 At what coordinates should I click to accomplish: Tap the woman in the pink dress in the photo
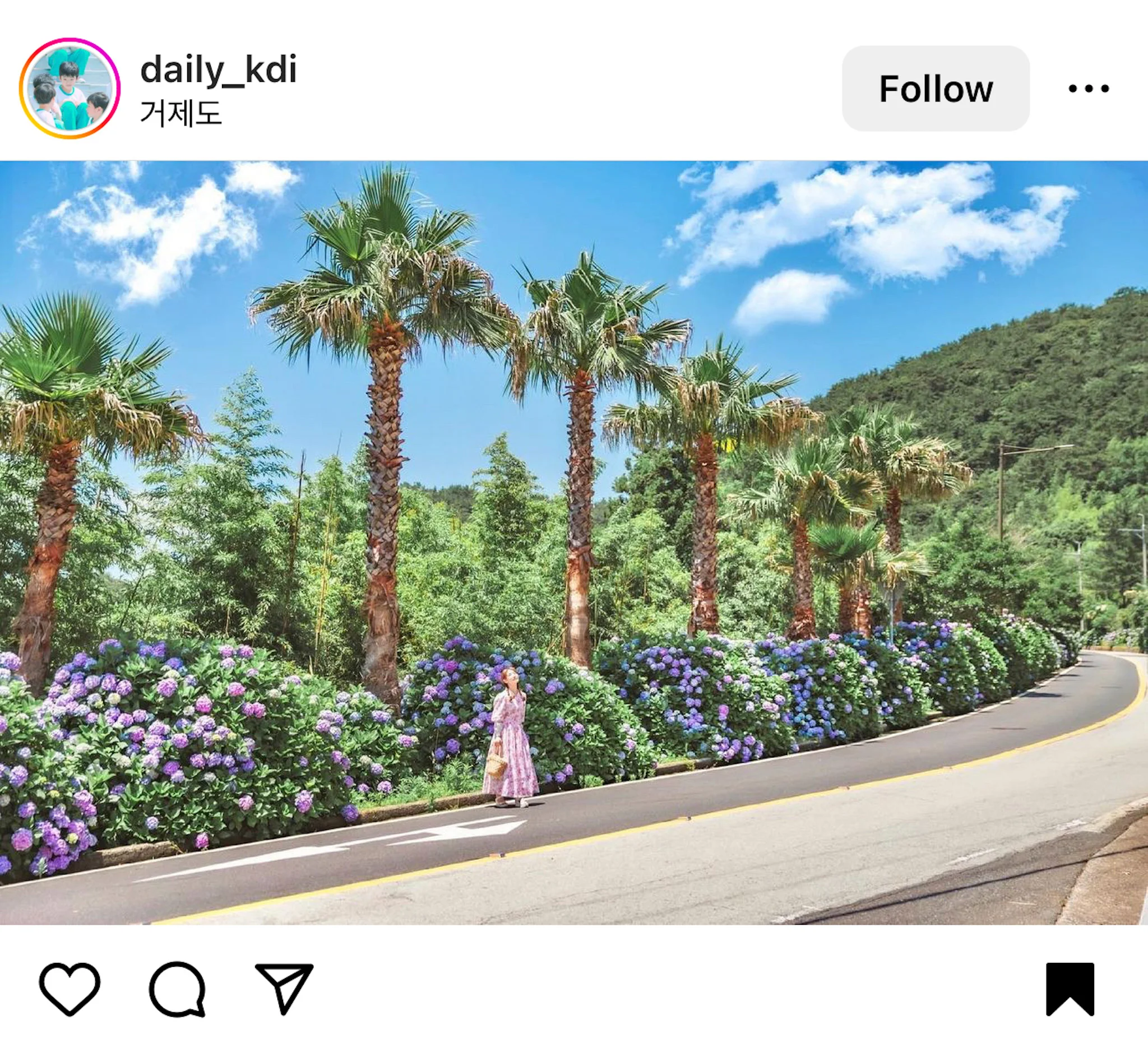(x=510, y=736)
